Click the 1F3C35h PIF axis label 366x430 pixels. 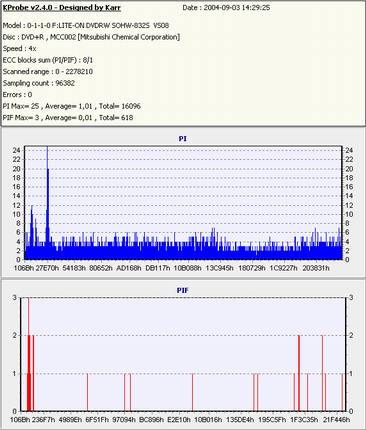coord(304,420)
